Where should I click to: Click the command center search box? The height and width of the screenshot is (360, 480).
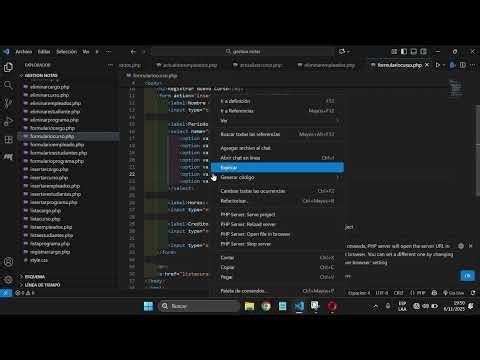tap(242, 52)
